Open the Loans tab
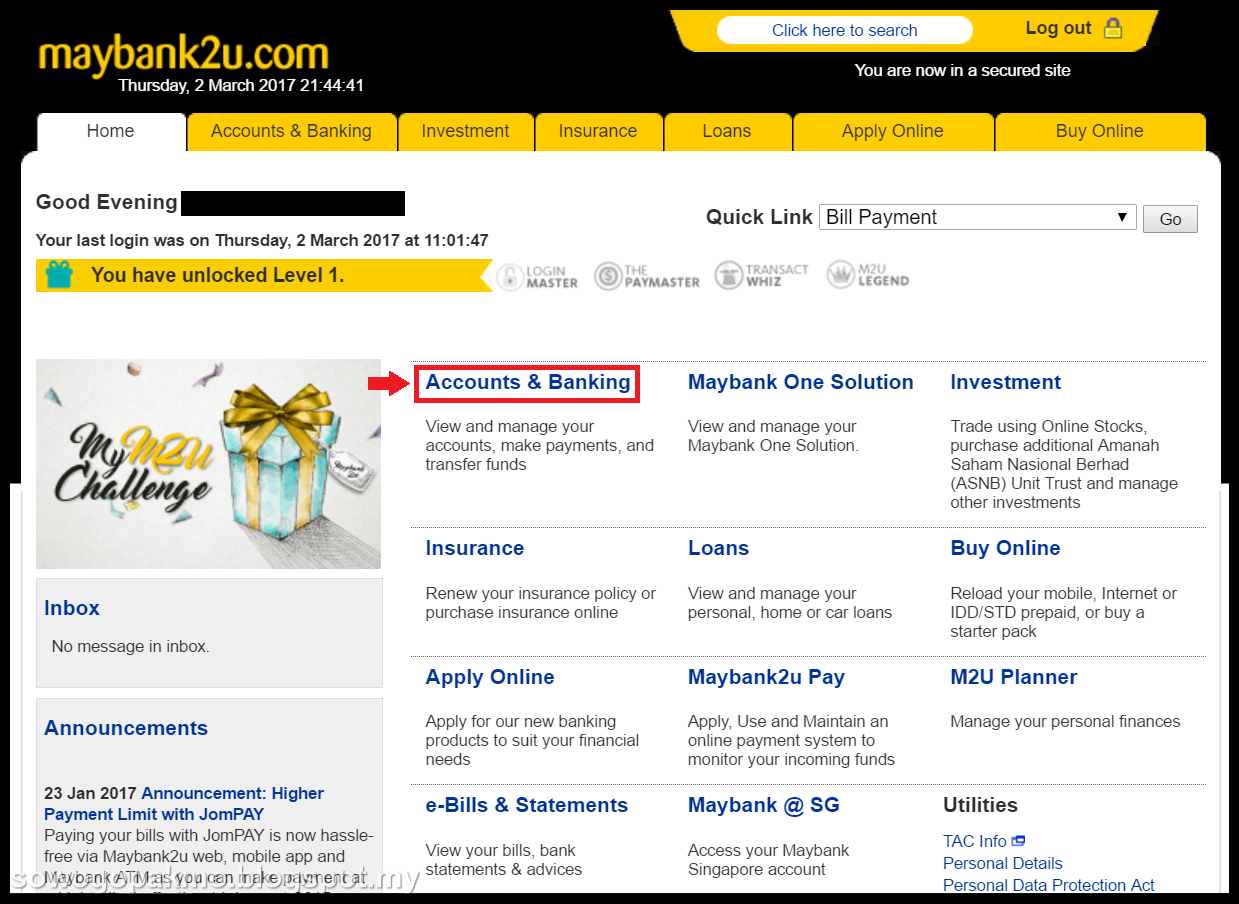Viewport: 1239px width, 904px height. tap(727, 131)
